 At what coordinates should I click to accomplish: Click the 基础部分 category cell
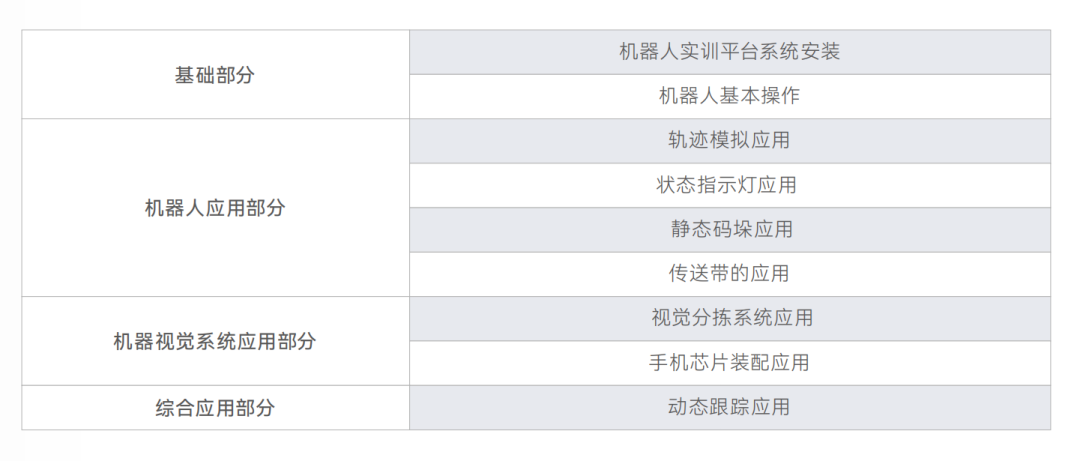(x=215, y=75)
